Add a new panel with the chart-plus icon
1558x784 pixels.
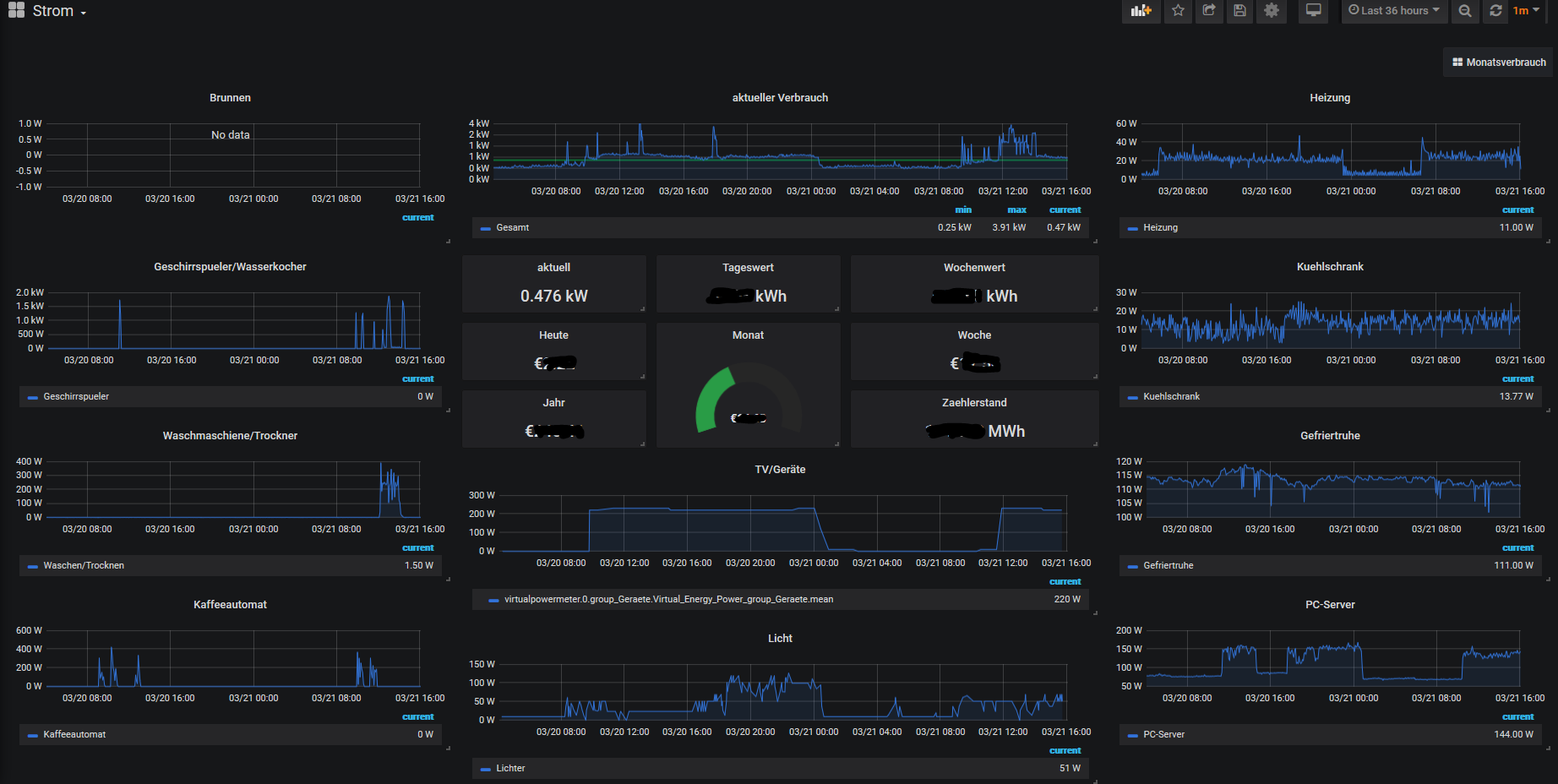[x=1141, y=11]
